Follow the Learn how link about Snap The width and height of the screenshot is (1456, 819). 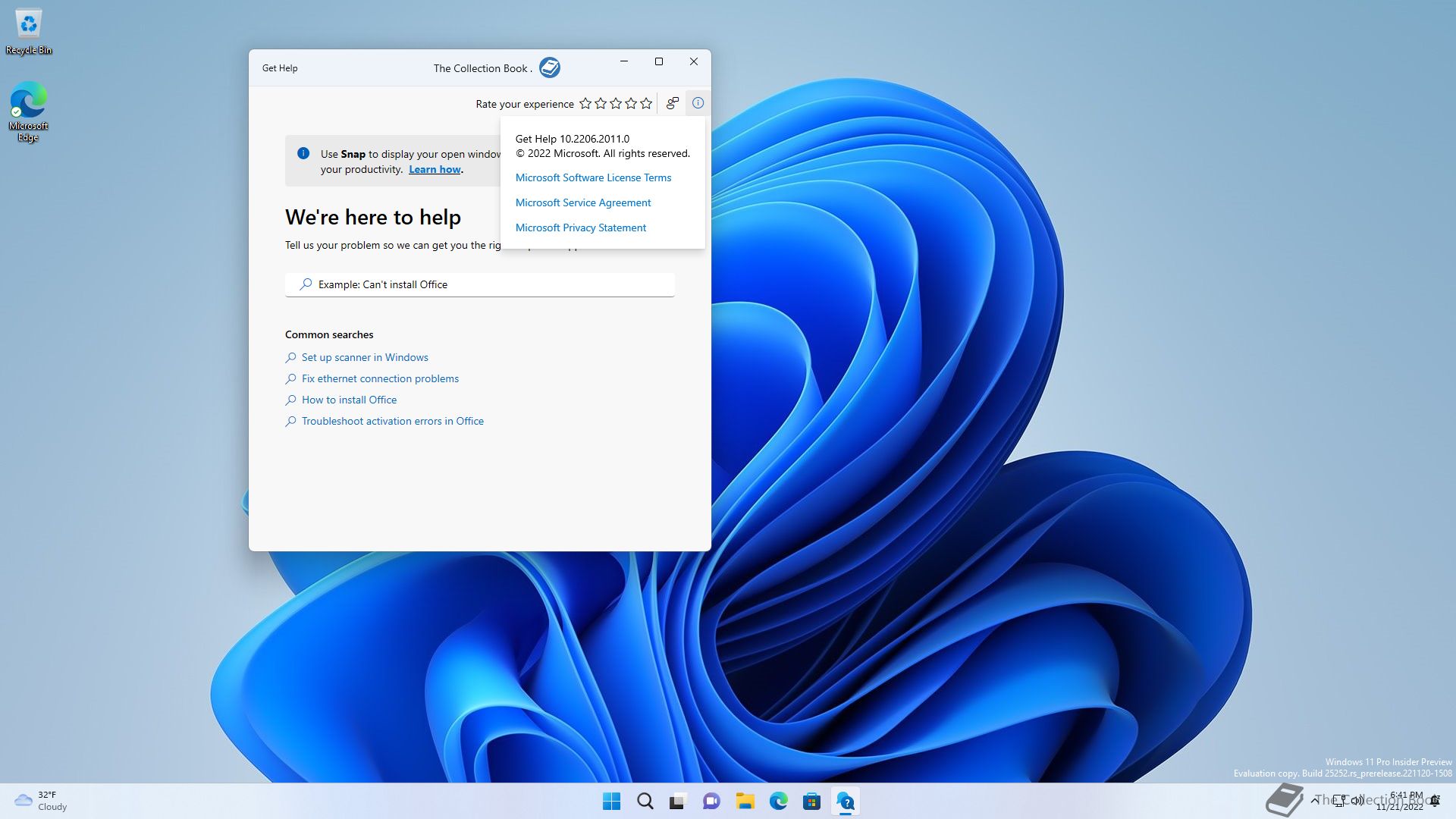(435, 169)
